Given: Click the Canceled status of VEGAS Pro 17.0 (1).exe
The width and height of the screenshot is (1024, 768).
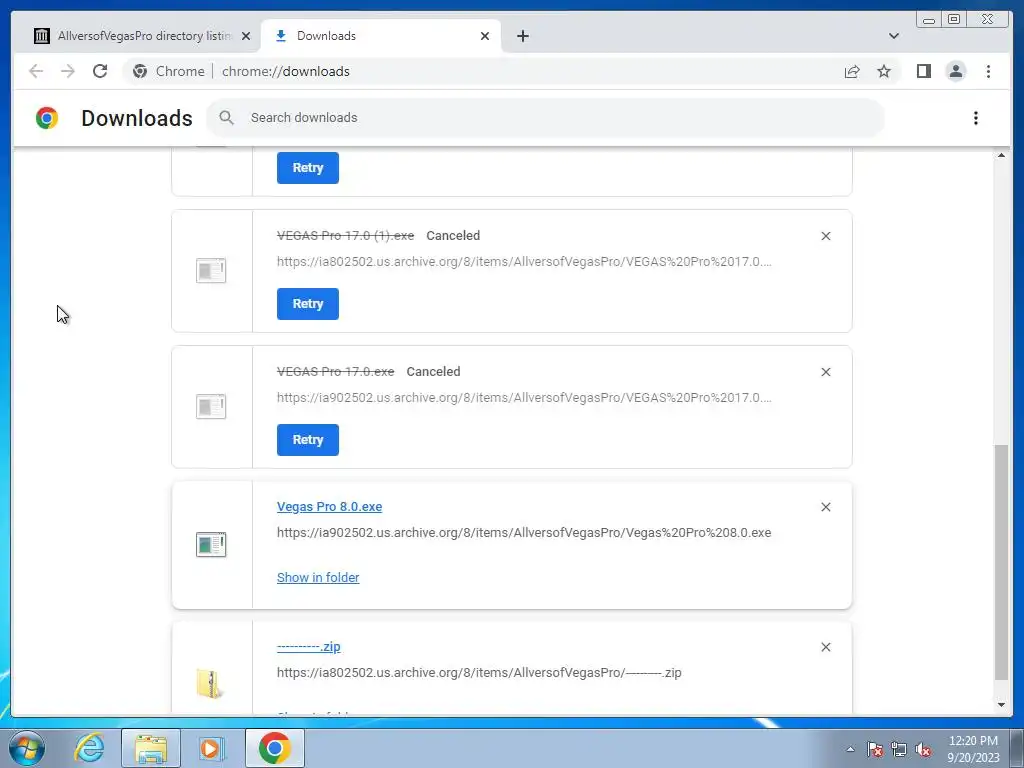Looking at the screenshot, I should pyautogui.click(x=453, y=236).
